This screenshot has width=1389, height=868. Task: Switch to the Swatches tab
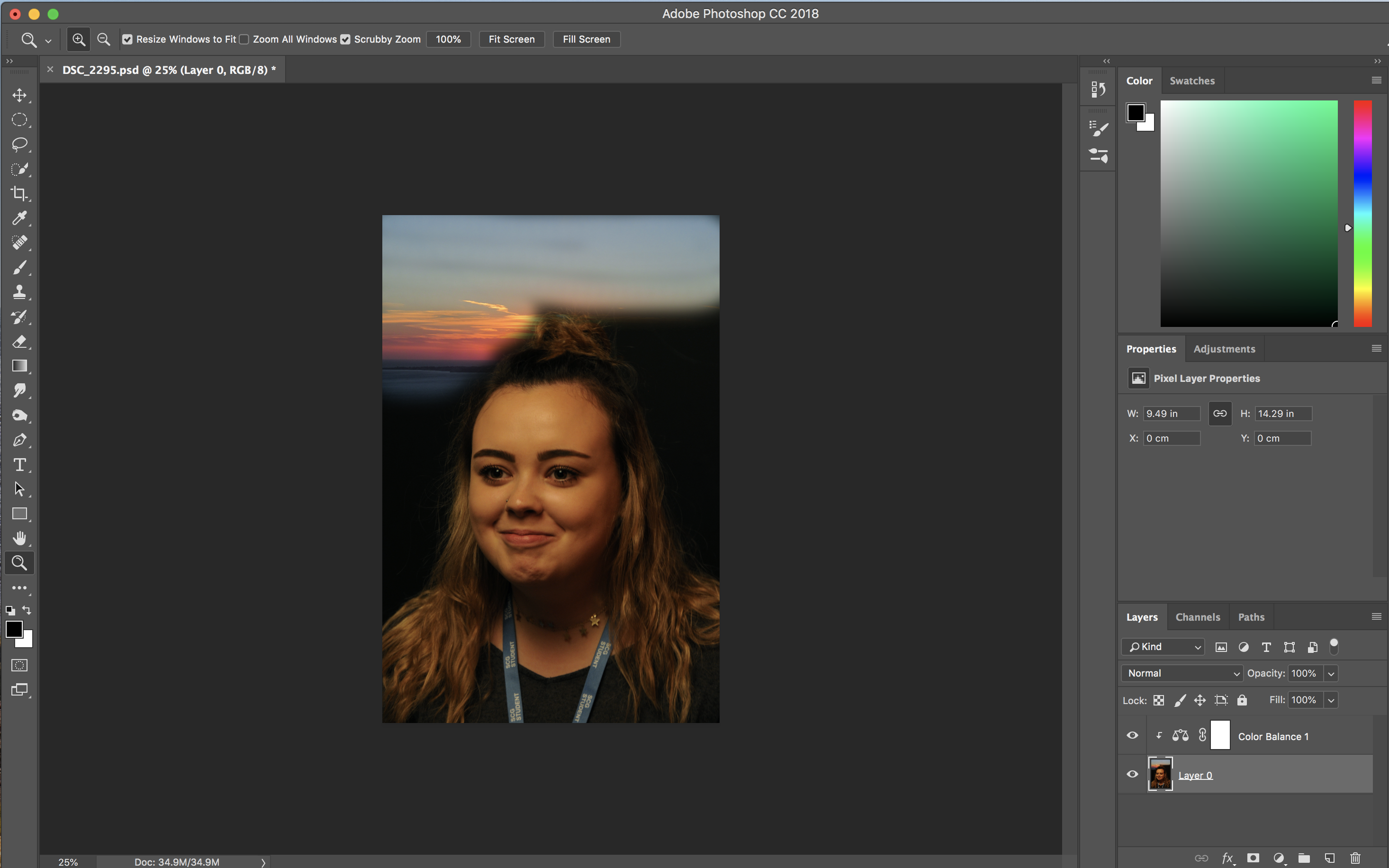(x=1192, y=81)
